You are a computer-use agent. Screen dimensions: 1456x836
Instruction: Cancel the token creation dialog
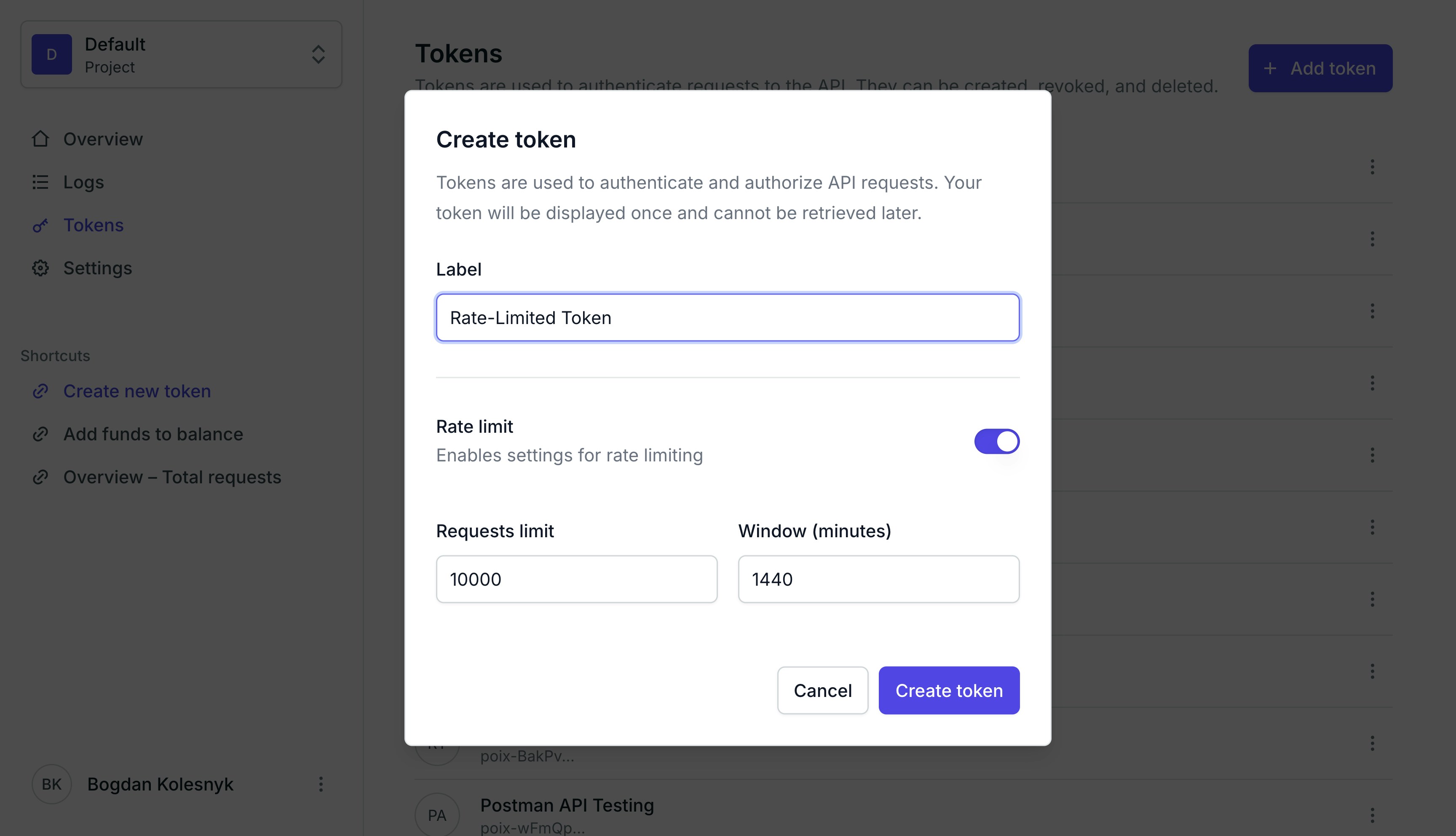pyautogui.click(x=822, y=690)
